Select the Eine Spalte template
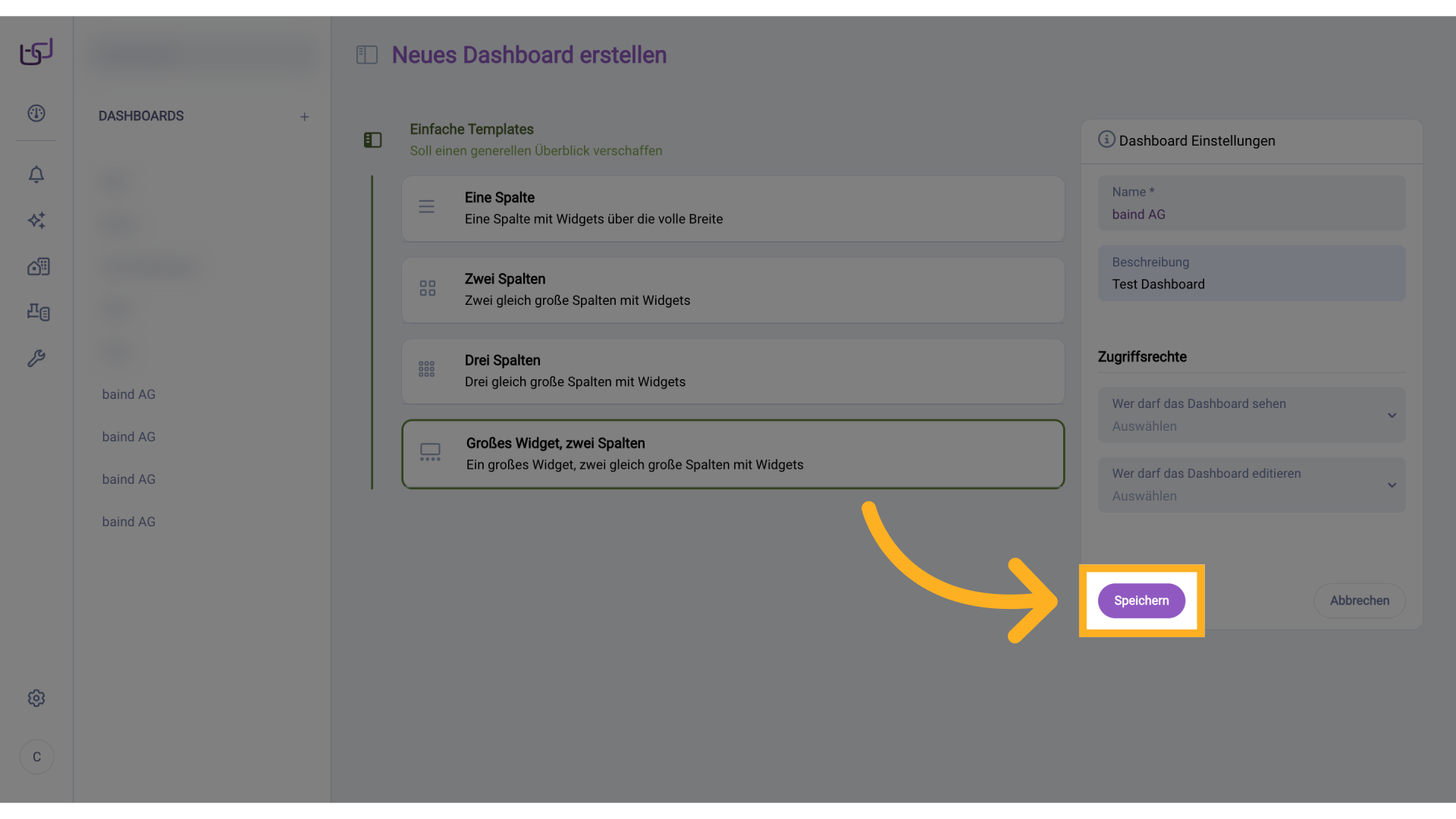Viewport: 1456px width, 819px height. (x=733, y=209)
